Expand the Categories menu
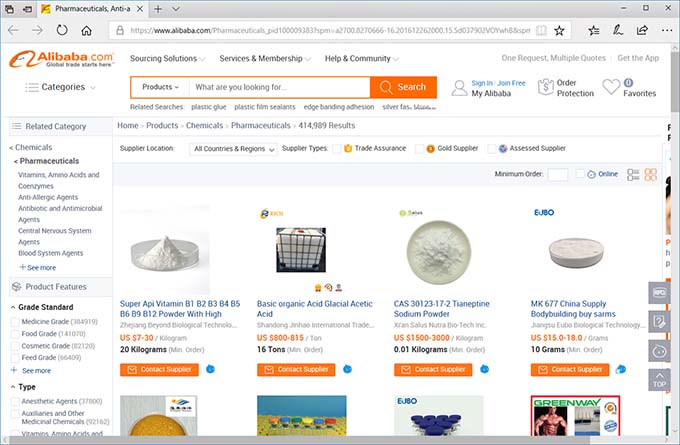The width and height of the screenshot is (680, 445). point(62,87)
